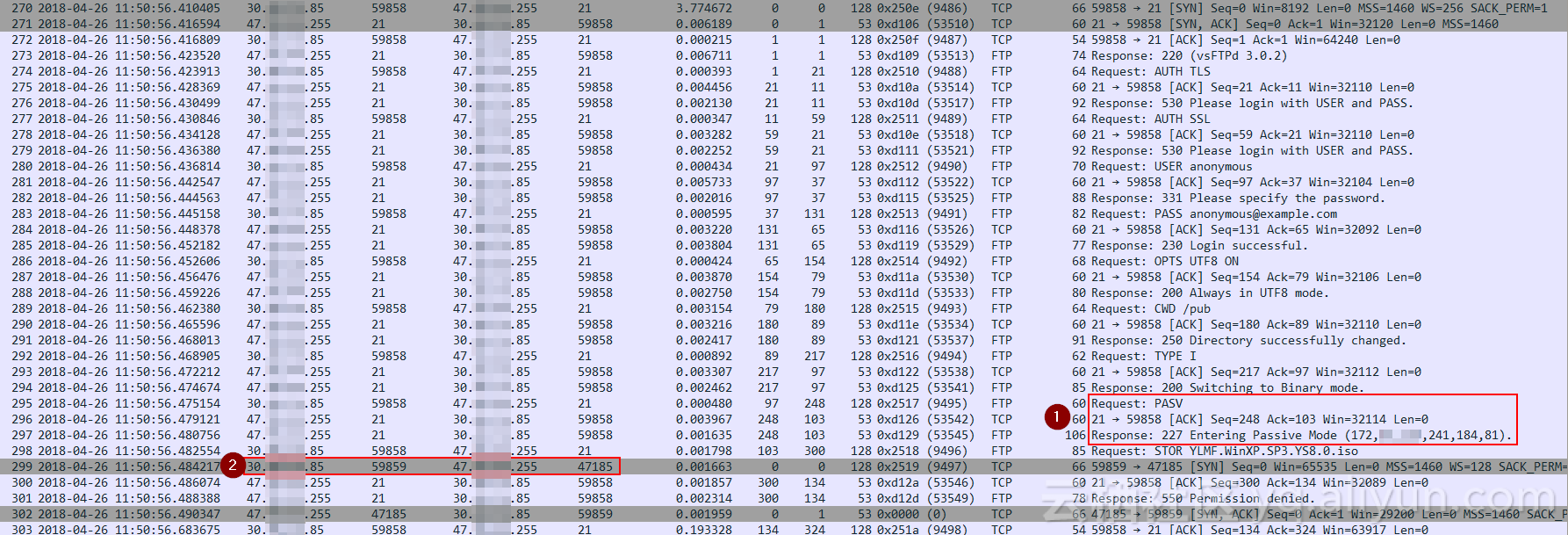Select 'Response: 331 Please specify the password' row
Image resolution: width=1568 pixels, height=535 pixels.
tap(784, 198)
